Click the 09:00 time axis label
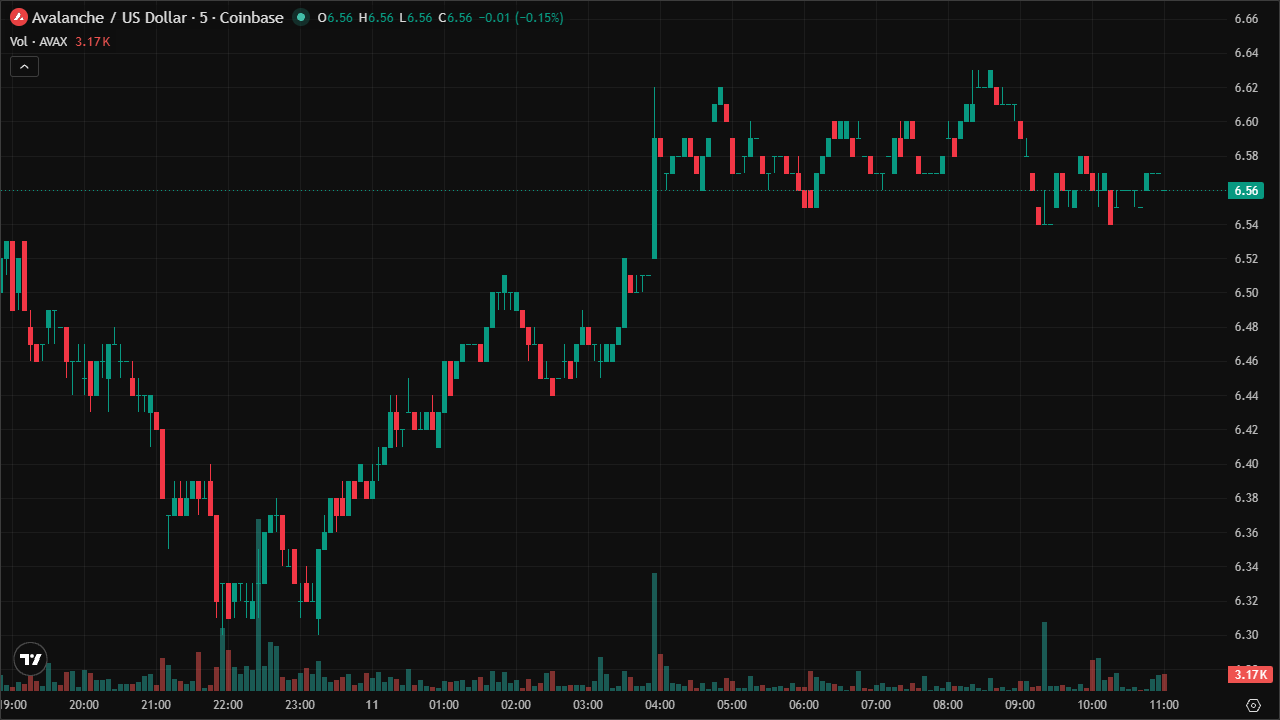The image size is (1280, 720). point(1020,705)
